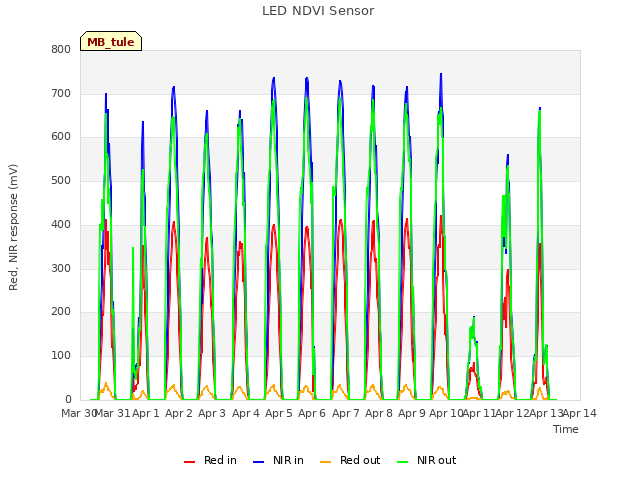The height and width of the screenshot is (480, 640).
Task: Click the 600 y-axis tick label
Action: pyautogui.click(x=61, y=137)
